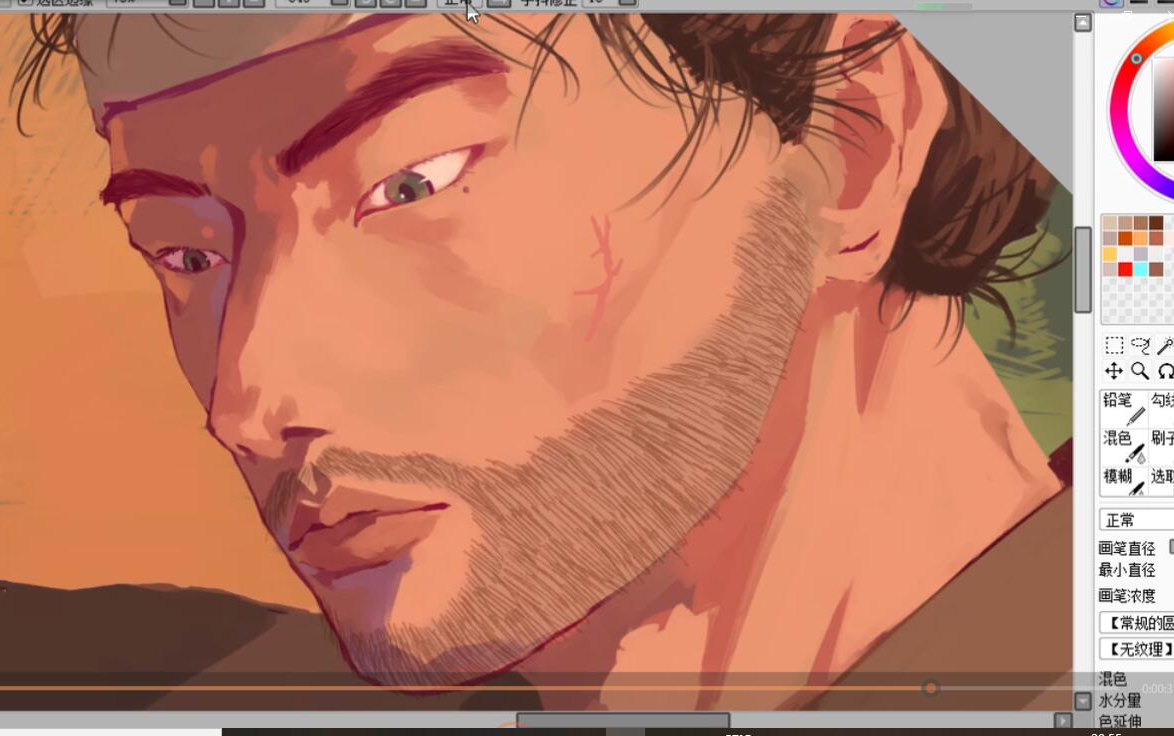Select the magic wand tool
The width and height of the screenshot is (1174, 736).
coord(1165,345)
